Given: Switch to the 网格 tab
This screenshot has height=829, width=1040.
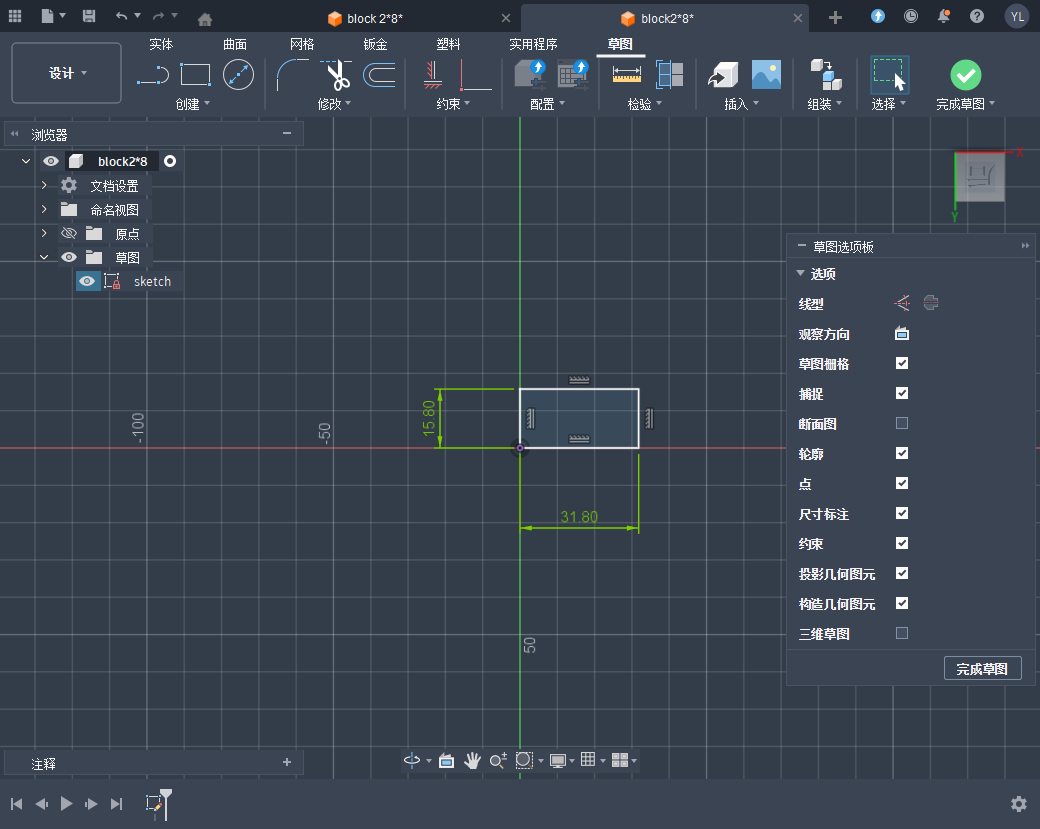Looking at the screenshot, I should [302, 44].
